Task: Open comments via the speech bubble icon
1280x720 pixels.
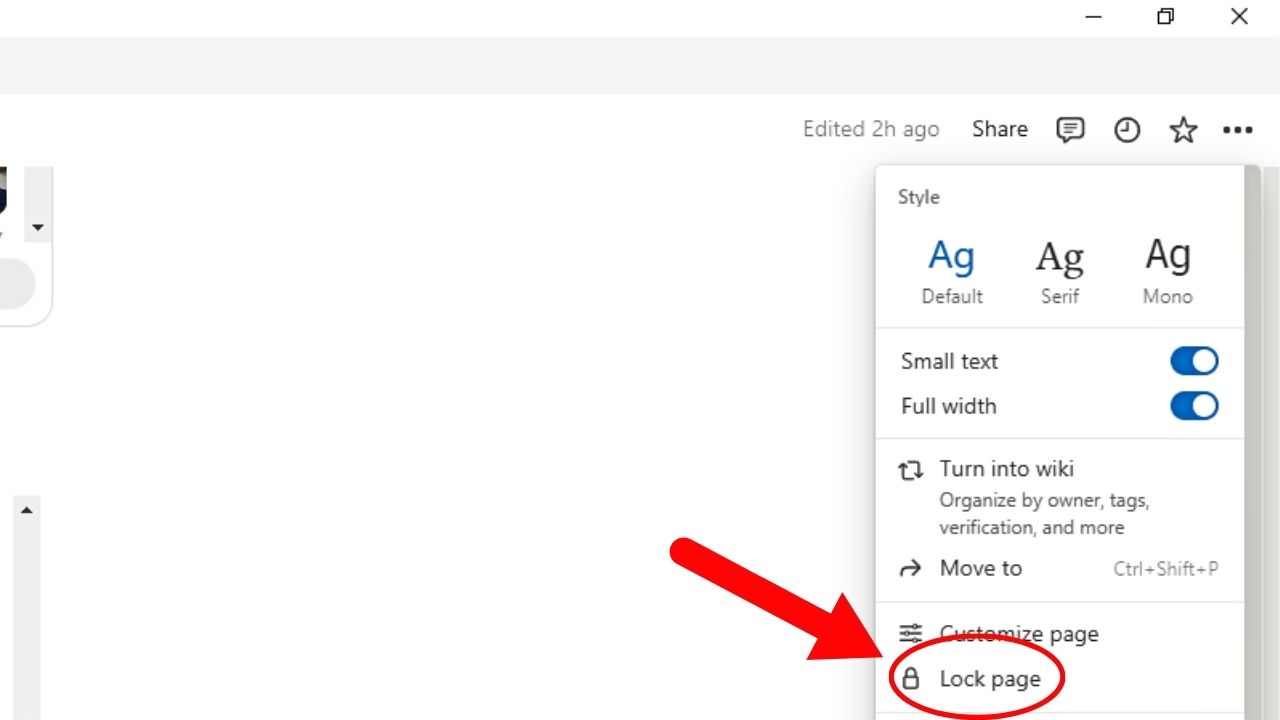Action: [x=1069, y=129]
